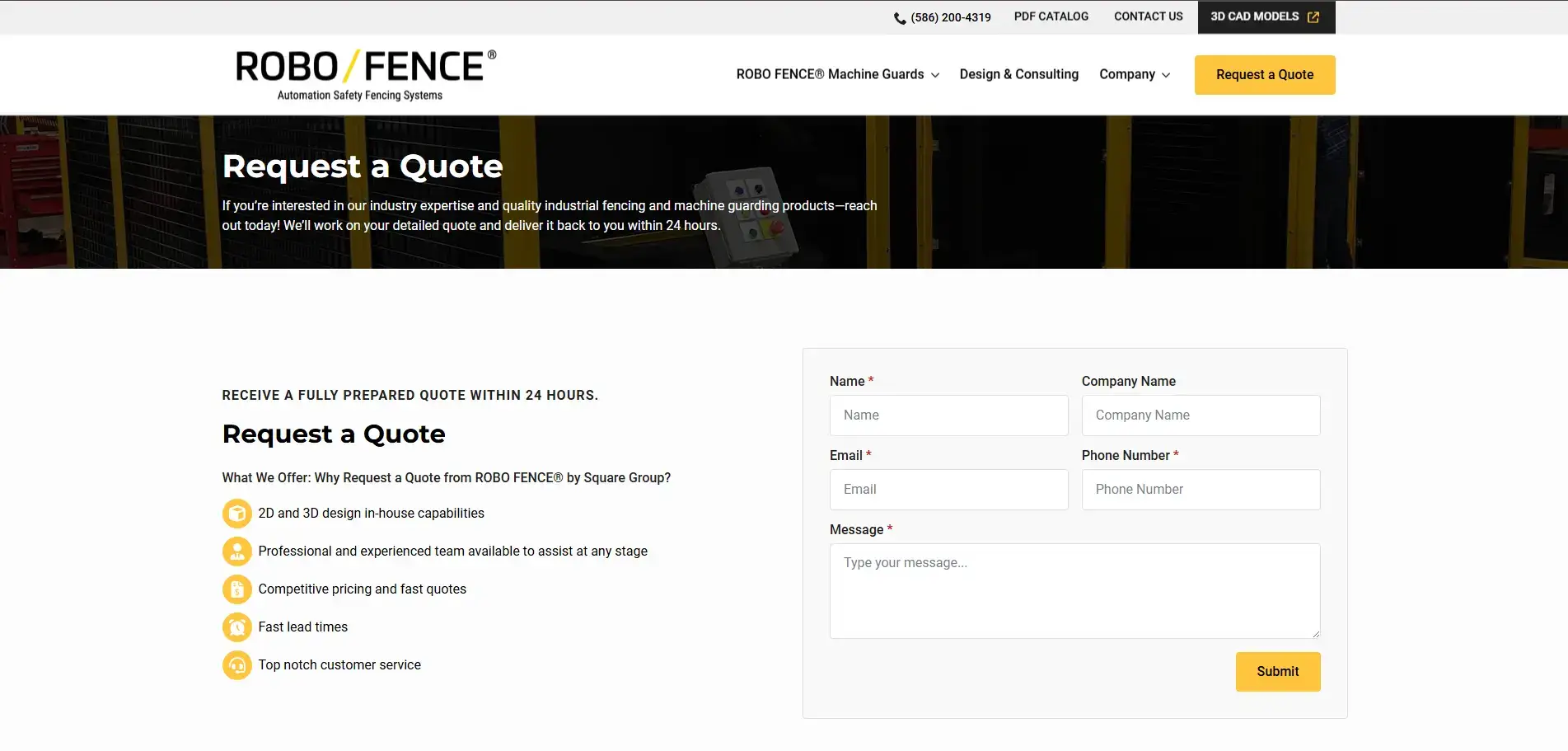Click the banner 'Request a Quote' title
The image size is (1568, 751).
click(x=363, y=167)
